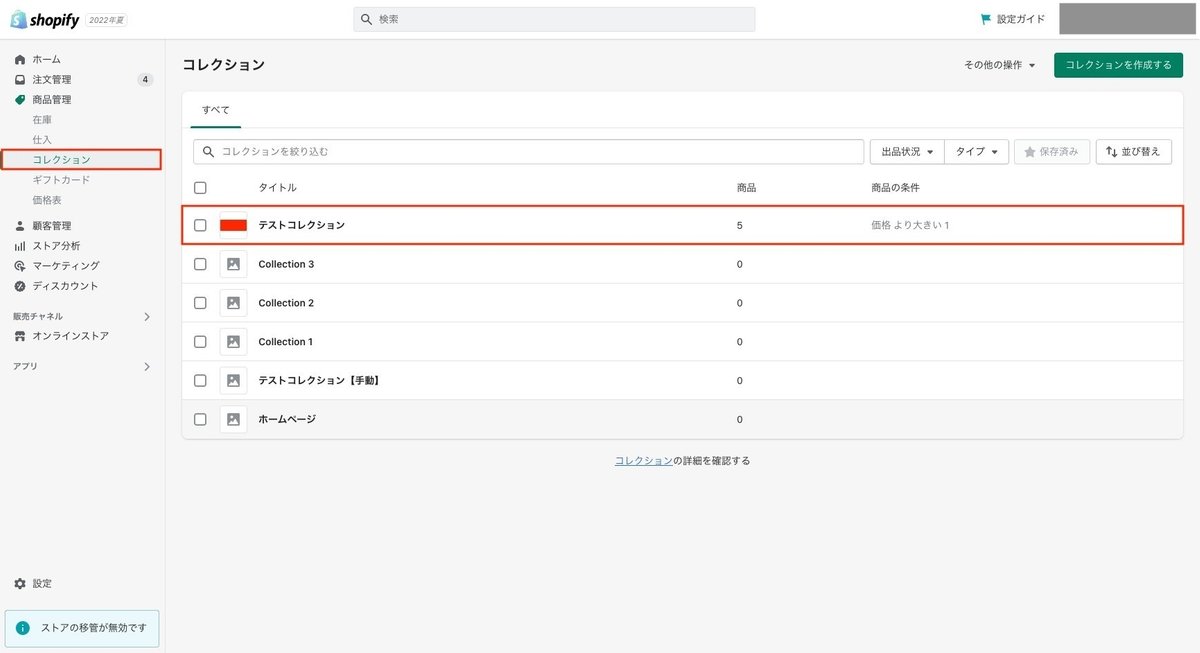Click the Collection 1 placeholder image icon
Image resolution: width=1200 pixels, height=653 pixels.
[233, 342]
